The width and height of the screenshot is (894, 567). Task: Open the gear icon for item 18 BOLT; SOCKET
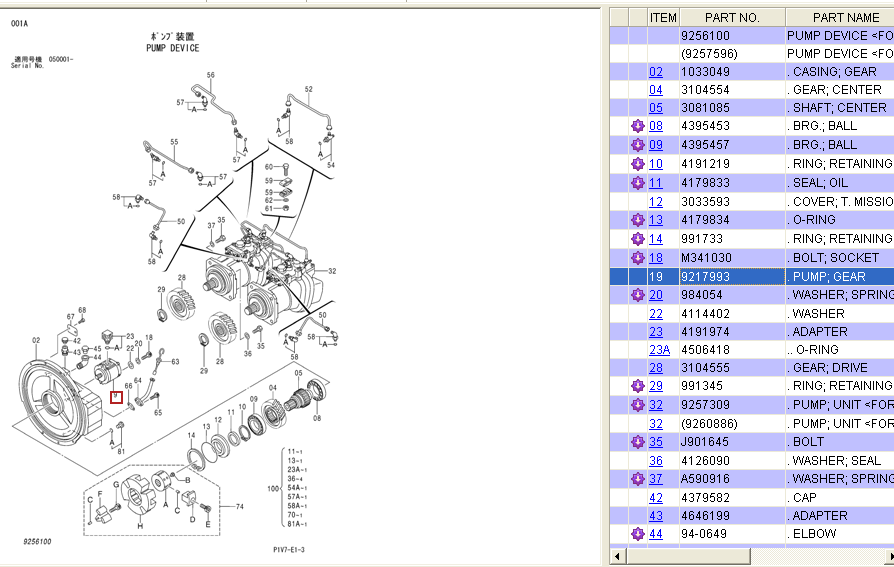coord(637,258)
